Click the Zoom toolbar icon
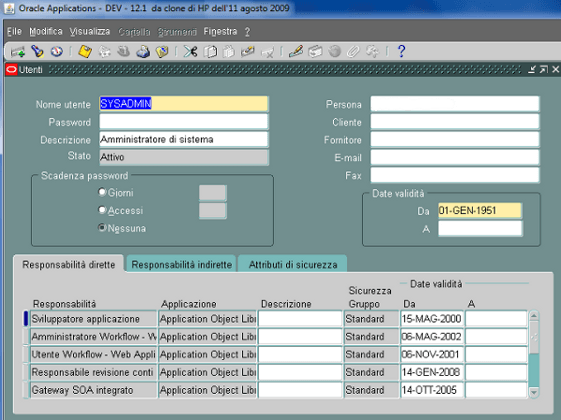The height and width of the screenshot is (420, 561). coord(315,52)
